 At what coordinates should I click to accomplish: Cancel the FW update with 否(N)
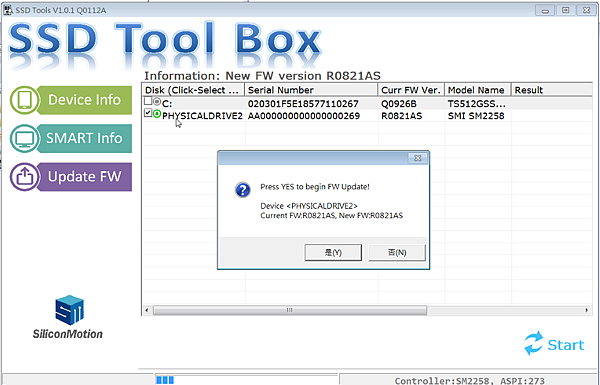[x=397, y=253]
